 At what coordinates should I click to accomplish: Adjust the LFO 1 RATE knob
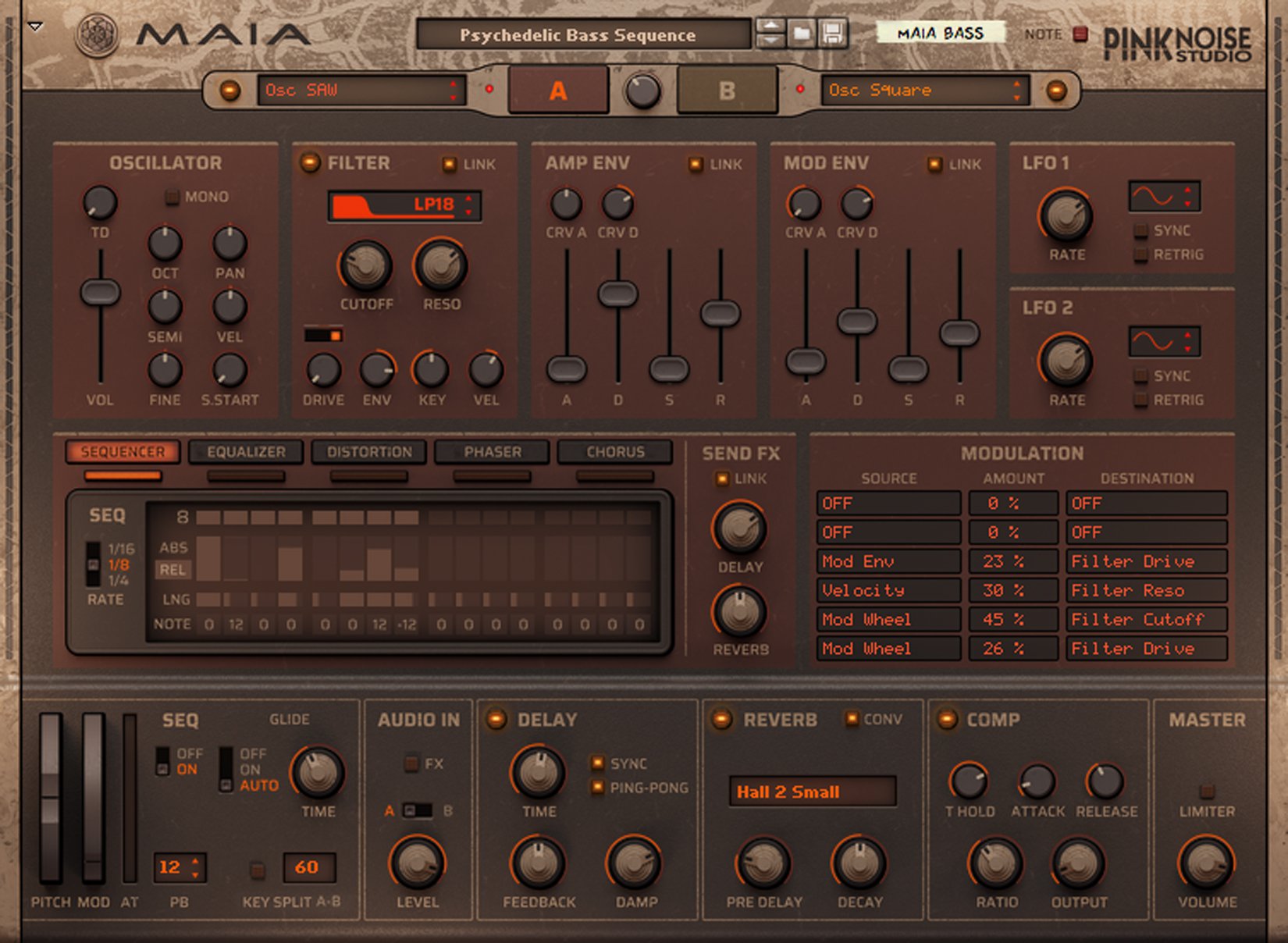(1066, 215)
